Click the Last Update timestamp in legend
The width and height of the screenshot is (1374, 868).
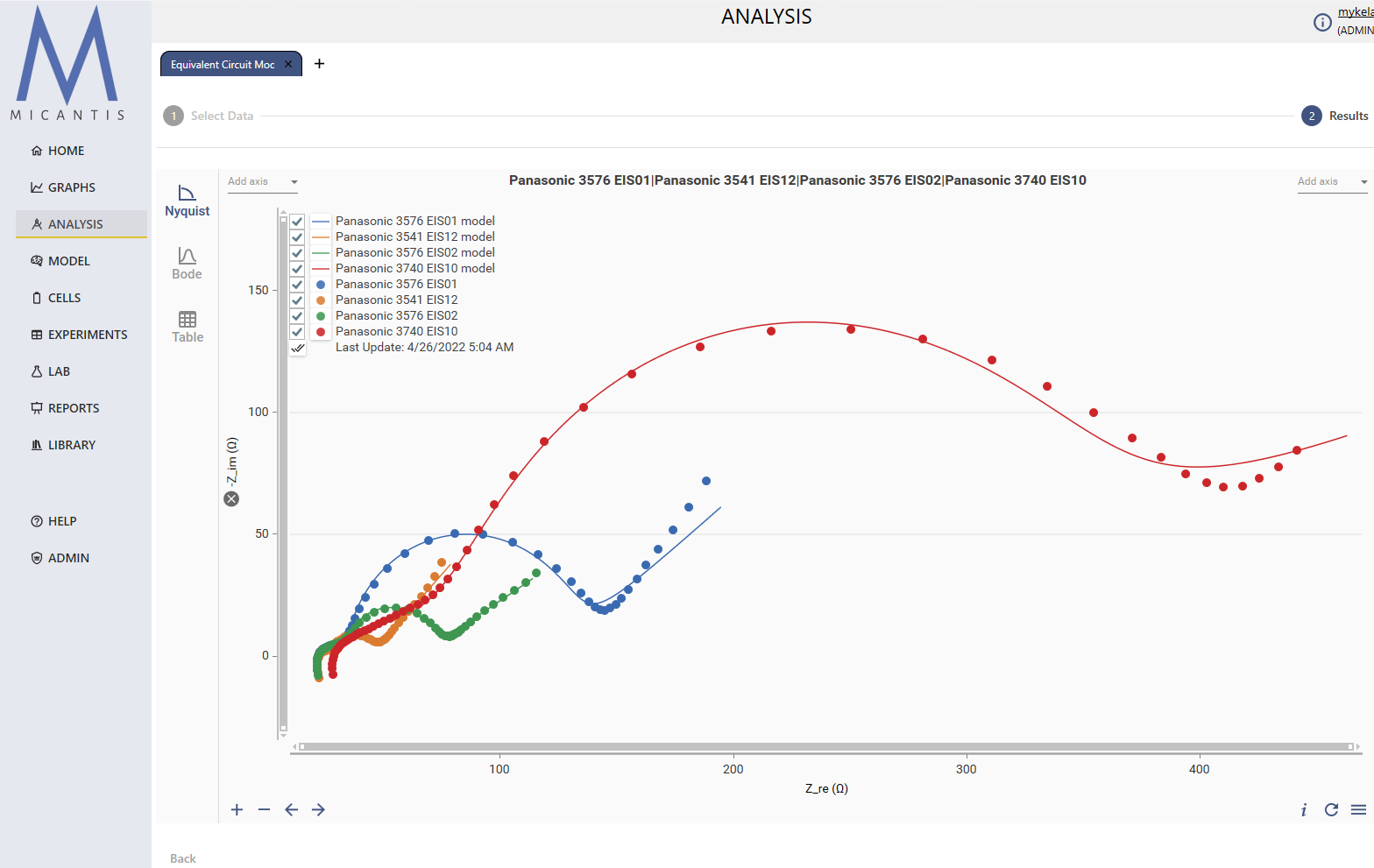pos(424,348)
